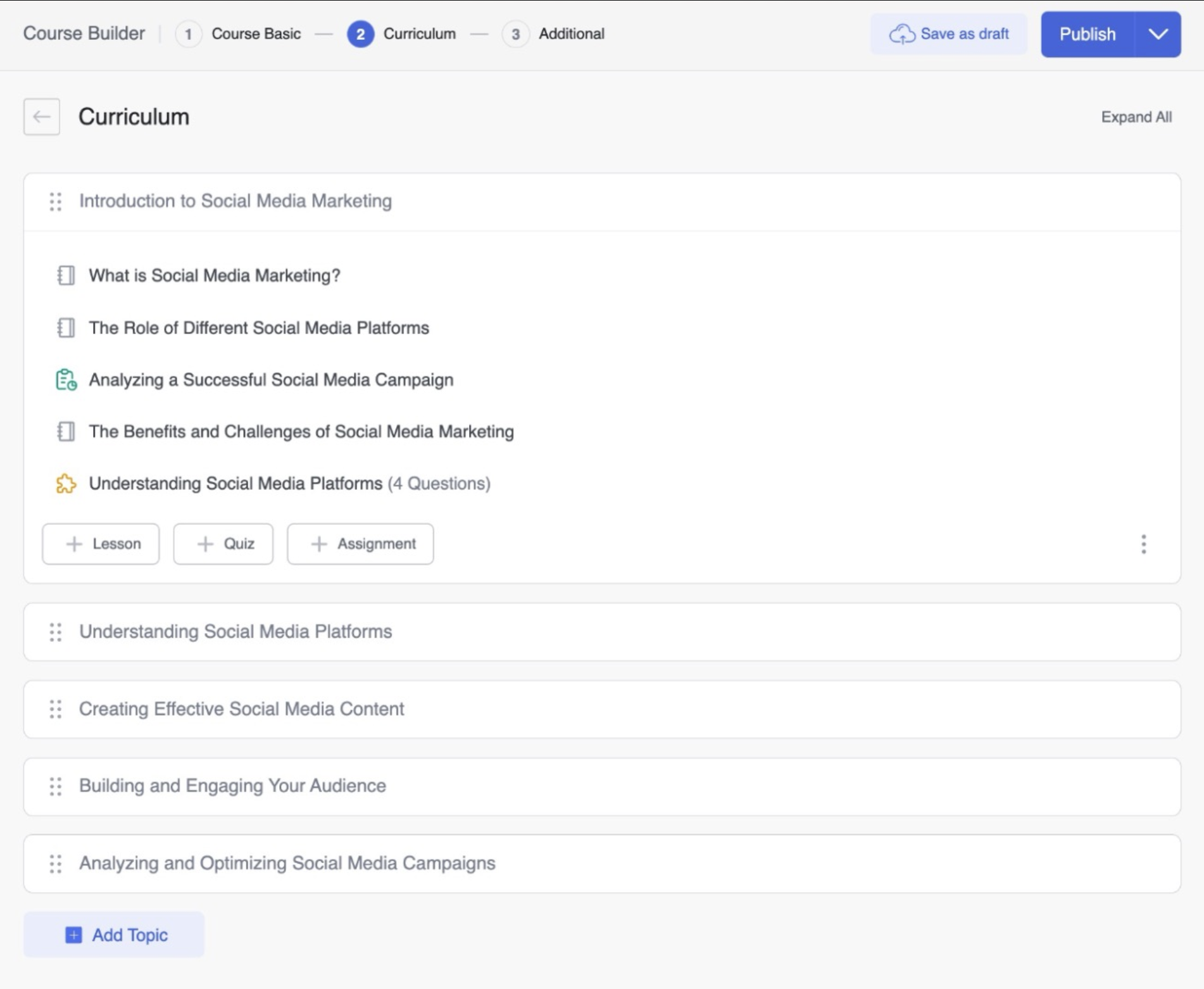Add a new Lesson to the topic
Viewport: 1204px width, 989px height.
(101, 544)
